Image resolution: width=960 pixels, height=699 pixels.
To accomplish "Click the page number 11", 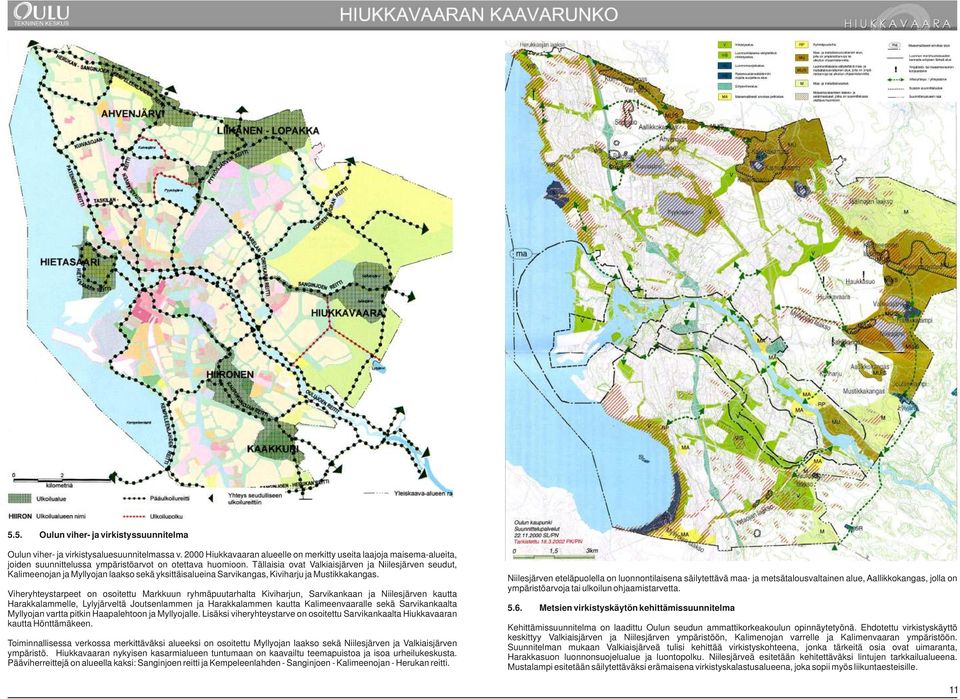I will click(x=953, y=689).
